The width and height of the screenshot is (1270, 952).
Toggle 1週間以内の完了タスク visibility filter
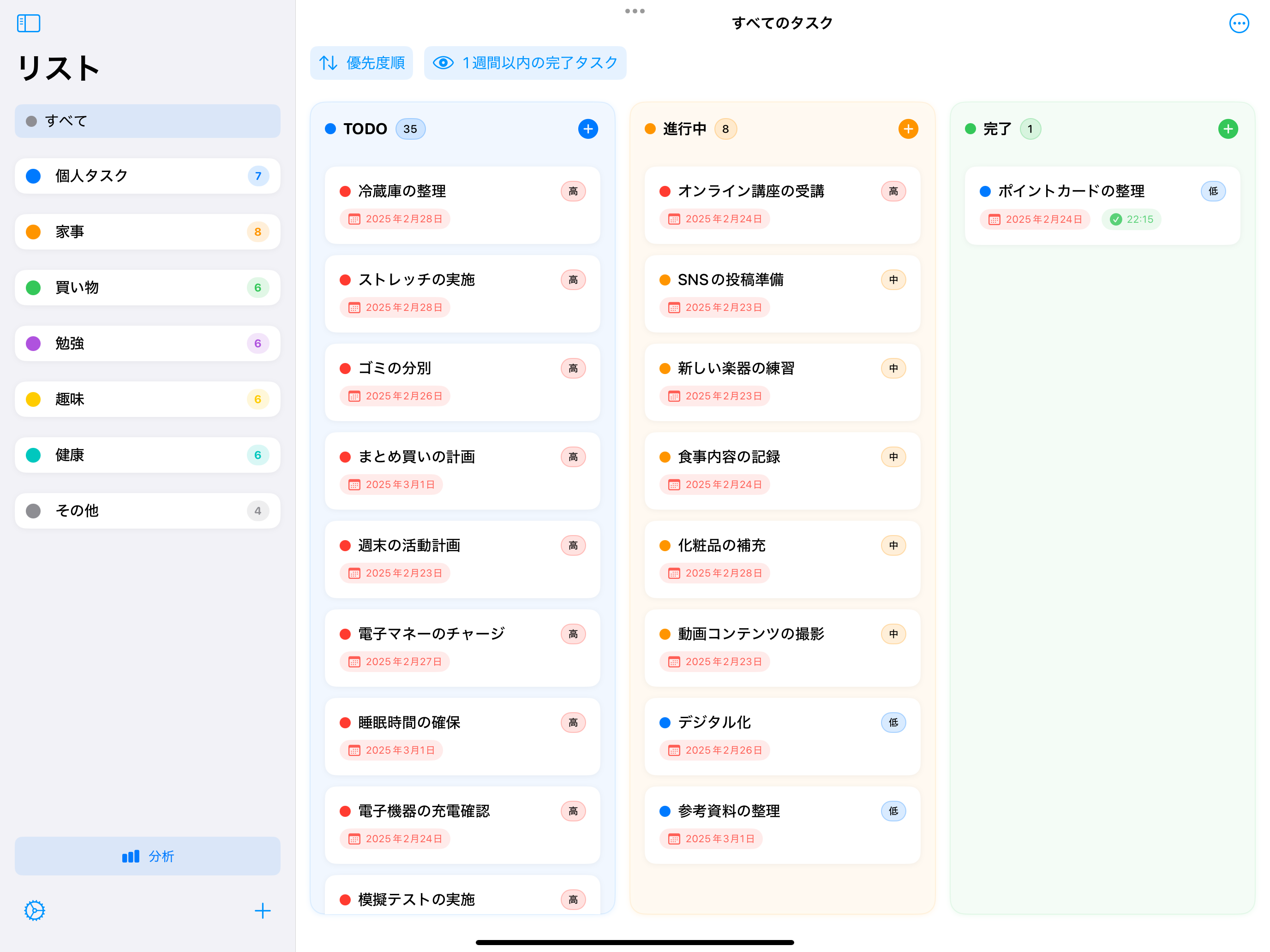pos(525,63)
